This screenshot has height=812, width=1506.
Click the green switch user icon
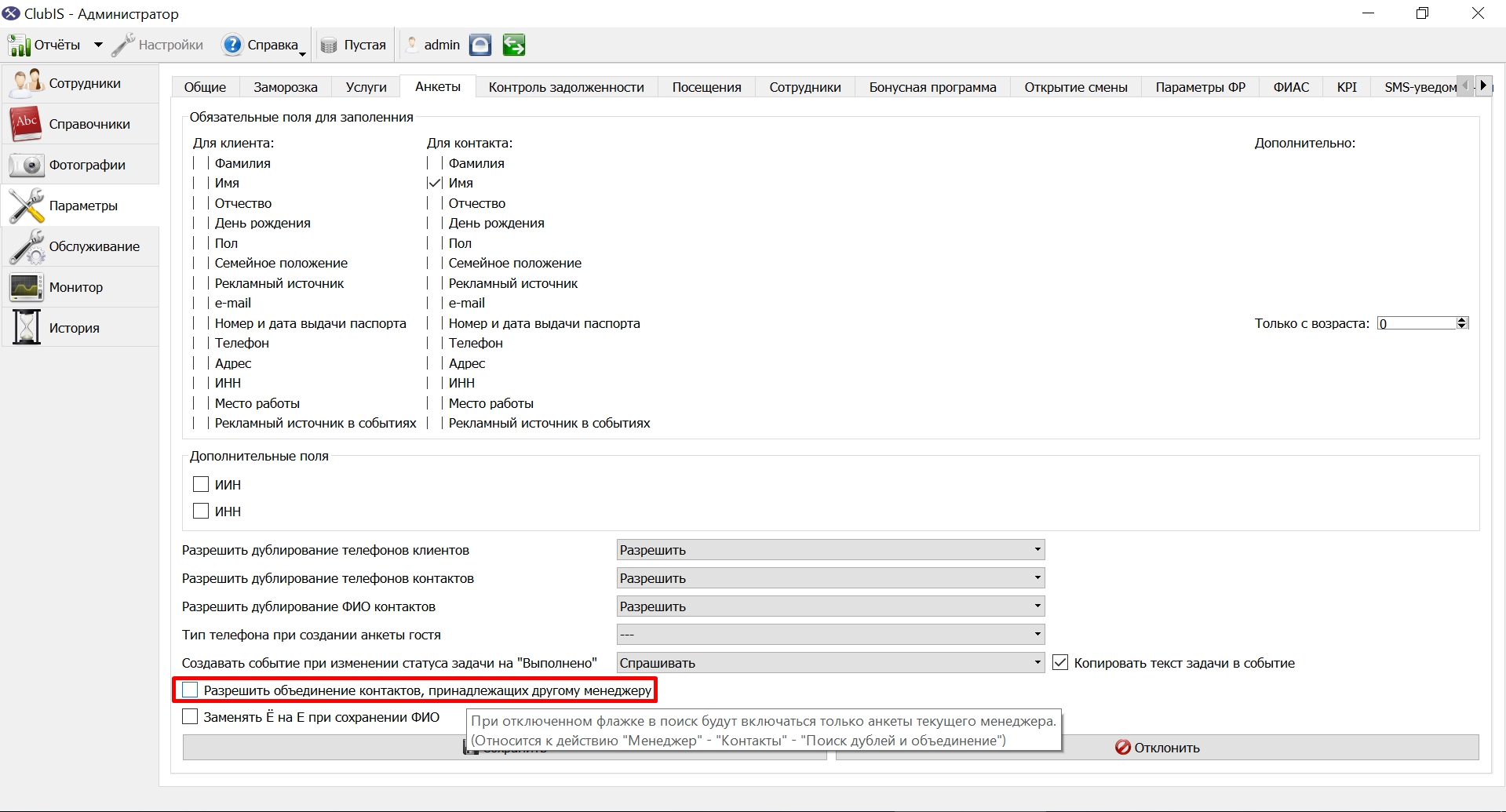pos(514,46)
